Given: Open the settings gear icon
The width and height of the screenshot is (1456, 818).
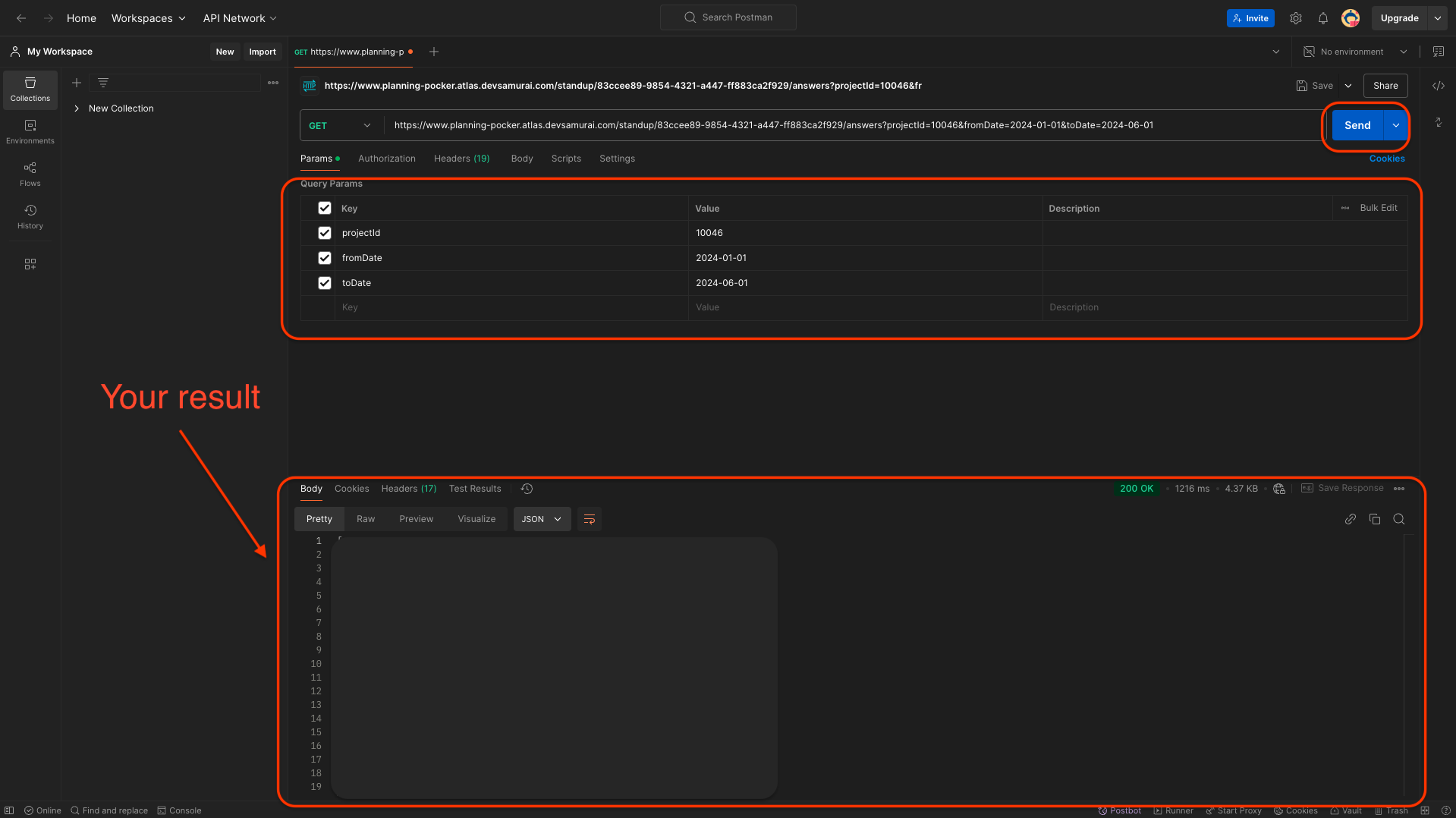Looking at the screenshot, I should [x=1296, y=18].
